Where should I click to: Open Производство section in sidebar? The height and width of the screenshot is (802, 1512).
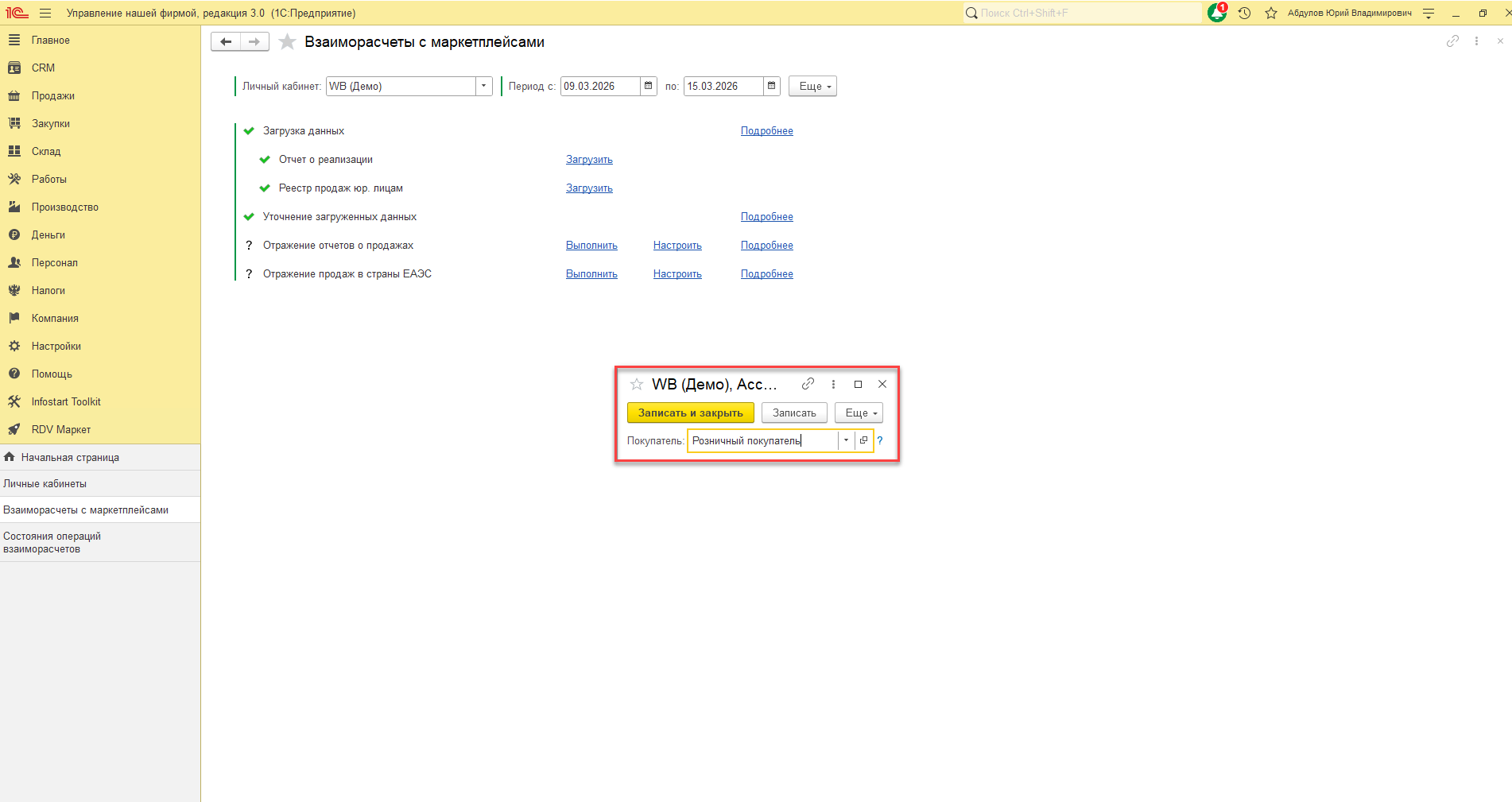(100, 207)
